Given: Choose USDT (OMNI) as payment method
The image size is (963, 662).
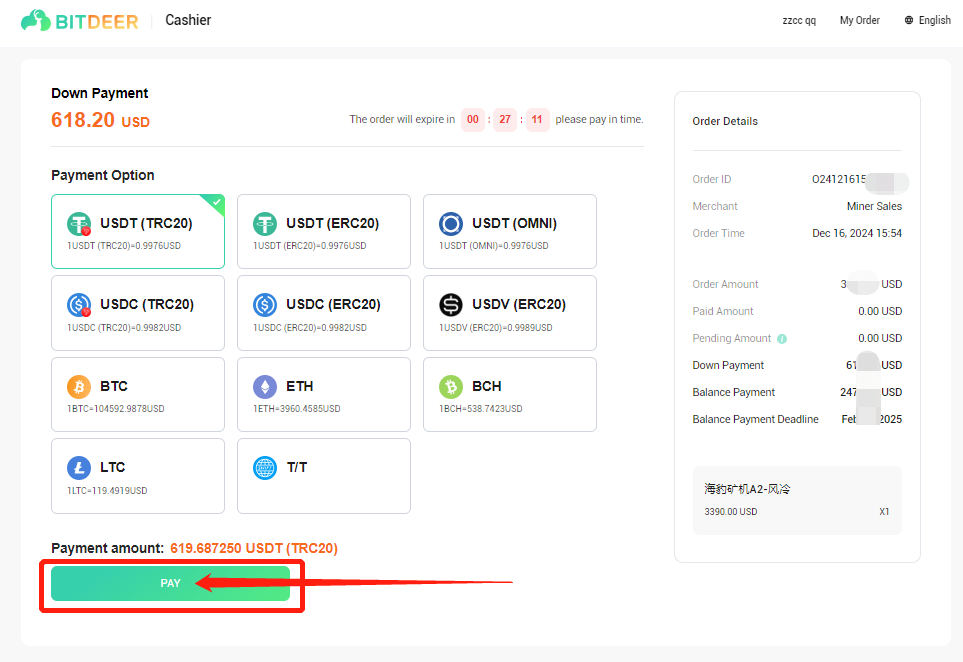Looking at the screenshot, I should [x=510, y=232].
